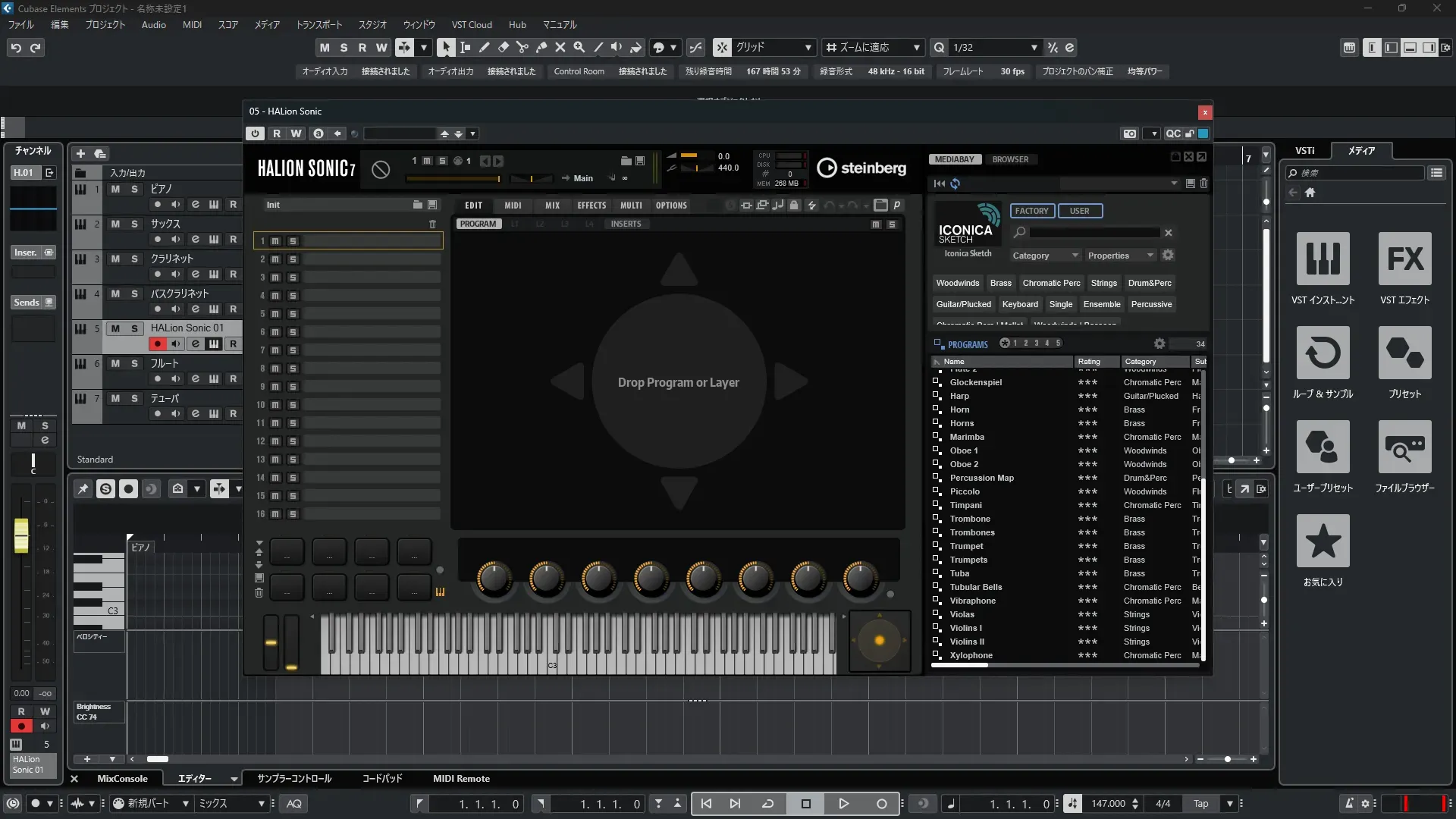Activate the cycle loop transport button
Image resolution: width=1456 pixels, height=819 pixels.
pos(767,804)
